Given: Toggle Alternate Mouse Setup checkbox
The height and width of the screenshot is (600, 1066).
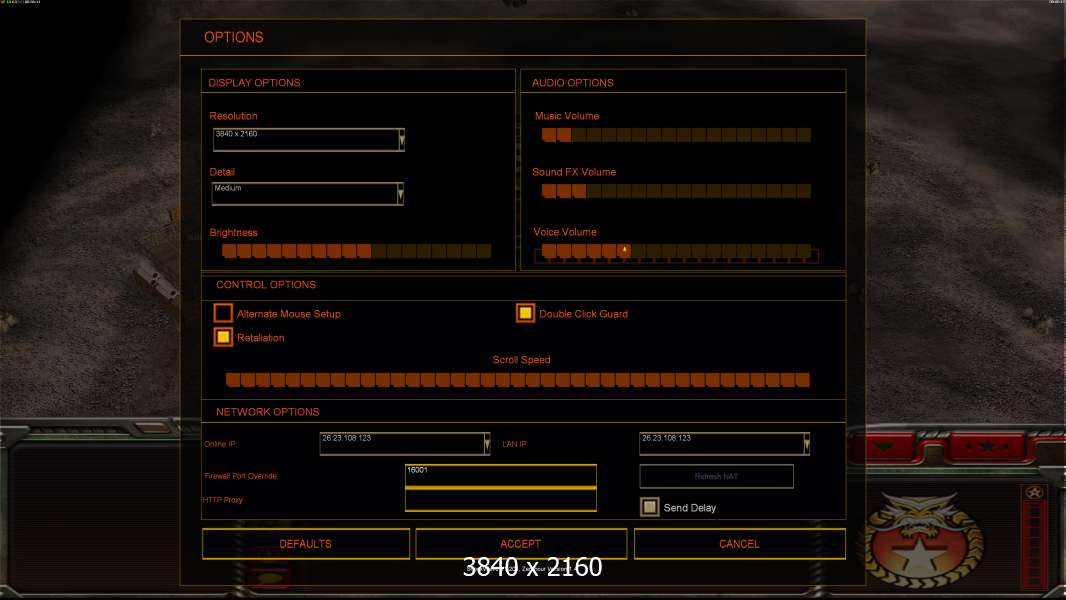Looking at the screenshot, I should [x=223, y=313].
